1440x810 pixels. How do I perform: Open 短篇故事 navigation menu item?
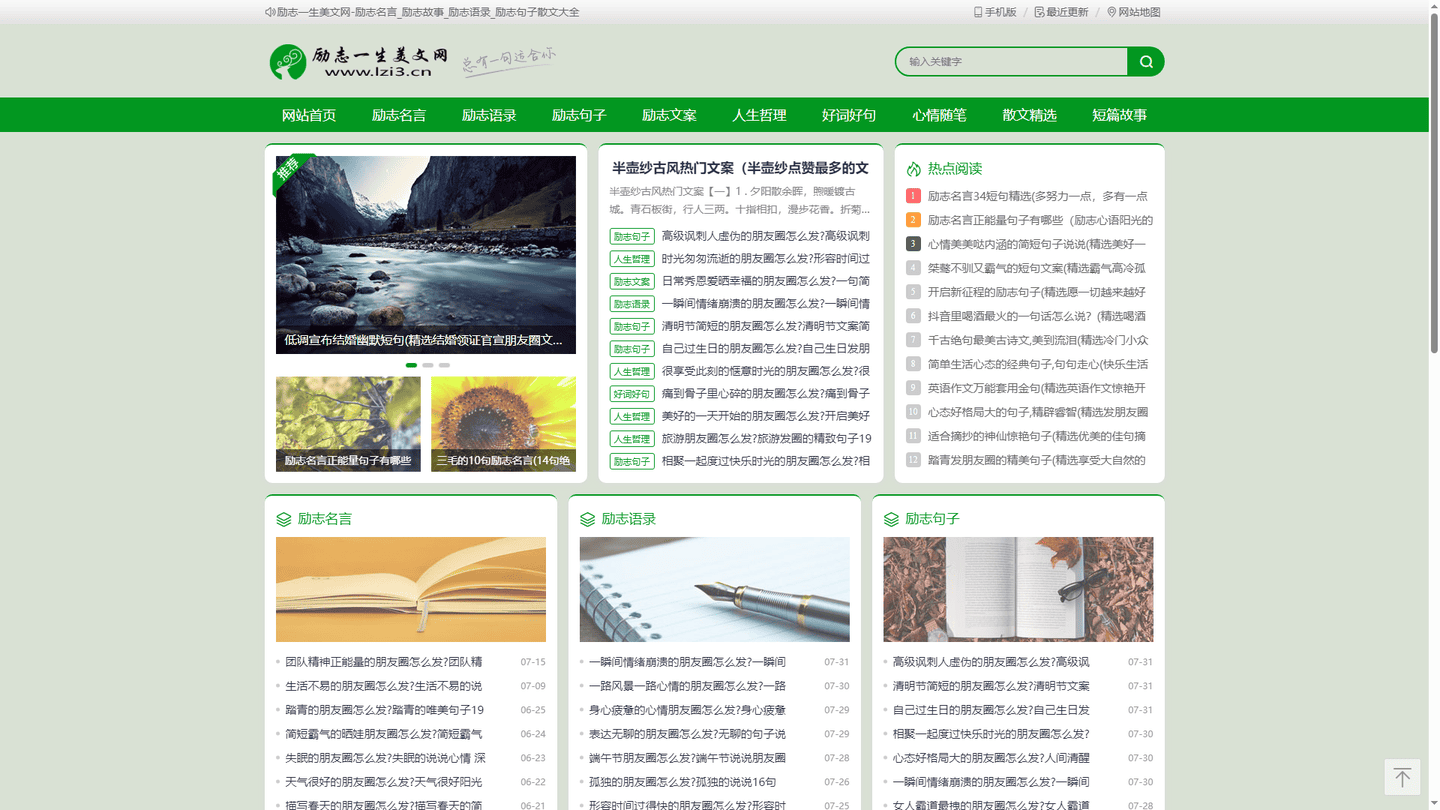tap(1119, 115)
